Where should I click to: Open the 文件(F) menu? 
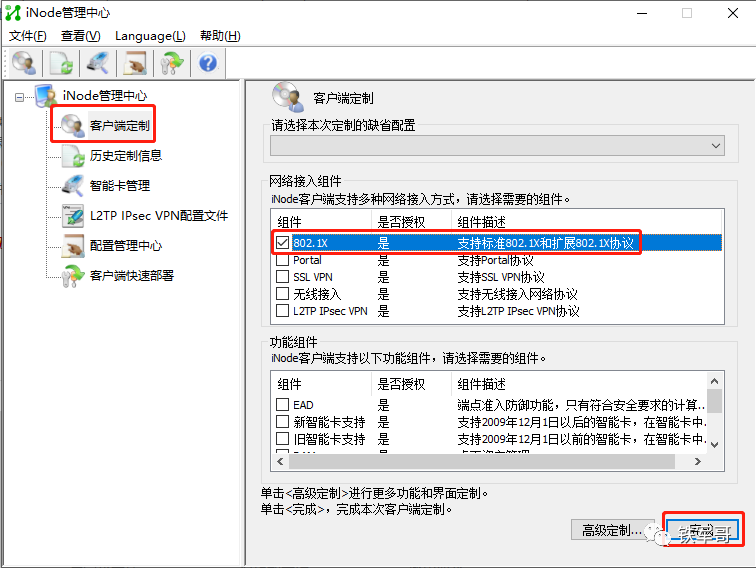point(28,36)
